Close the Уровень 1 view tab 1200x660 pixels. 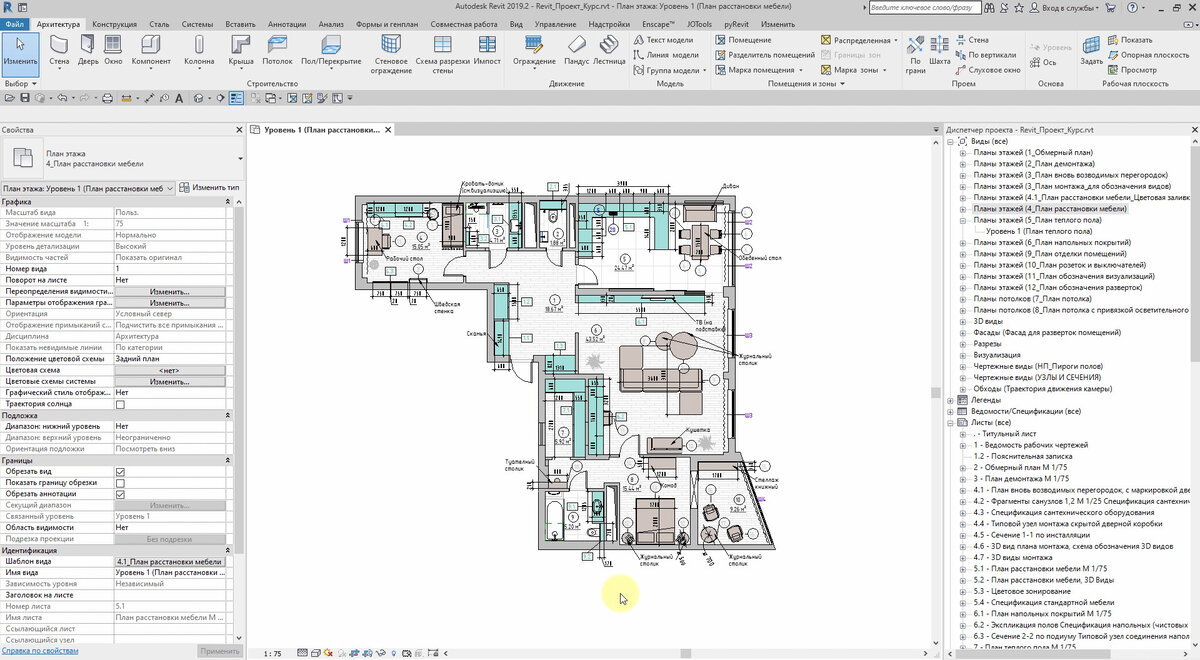point(386,130)
